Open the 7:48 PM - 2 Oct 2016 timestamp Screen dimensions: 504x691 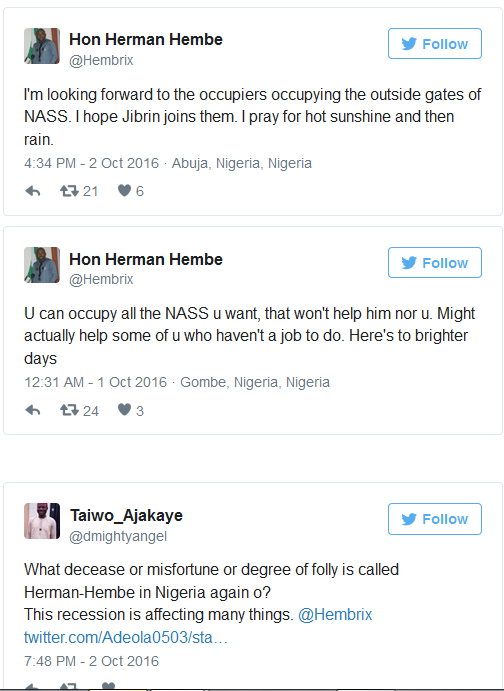tap(91, 661)
